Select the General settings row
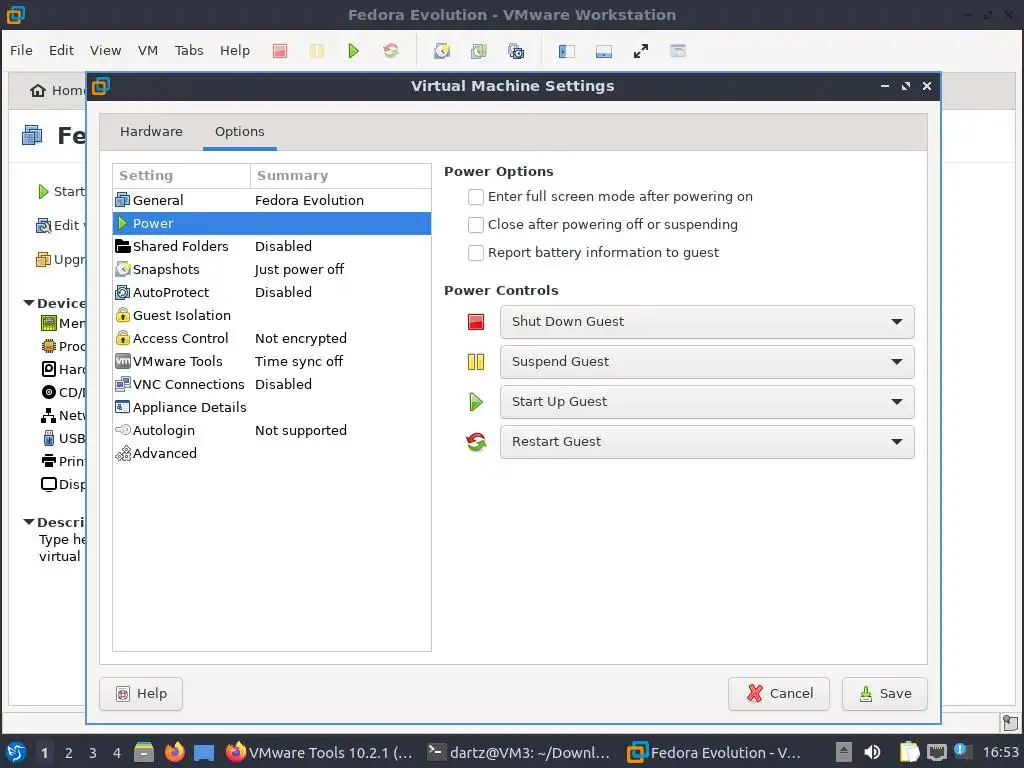This screenshot has width=1024, height=768. (272, 200)
